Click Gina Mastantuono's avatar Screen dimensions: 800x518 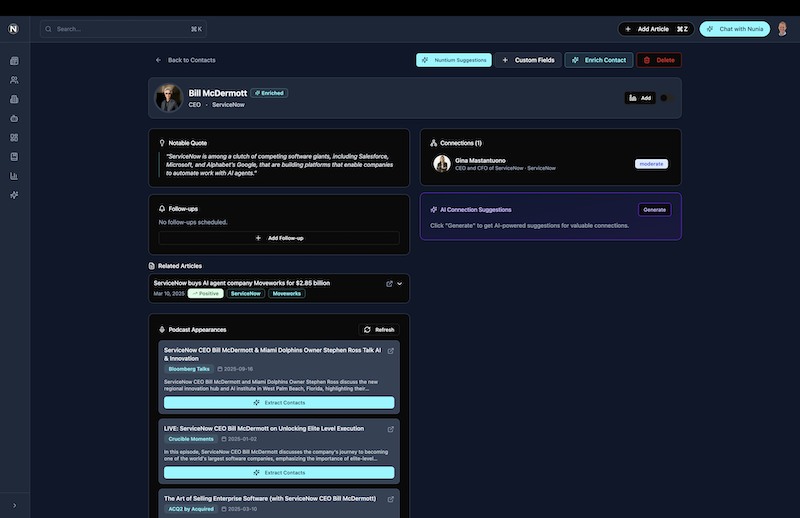(x=442, y=164)
